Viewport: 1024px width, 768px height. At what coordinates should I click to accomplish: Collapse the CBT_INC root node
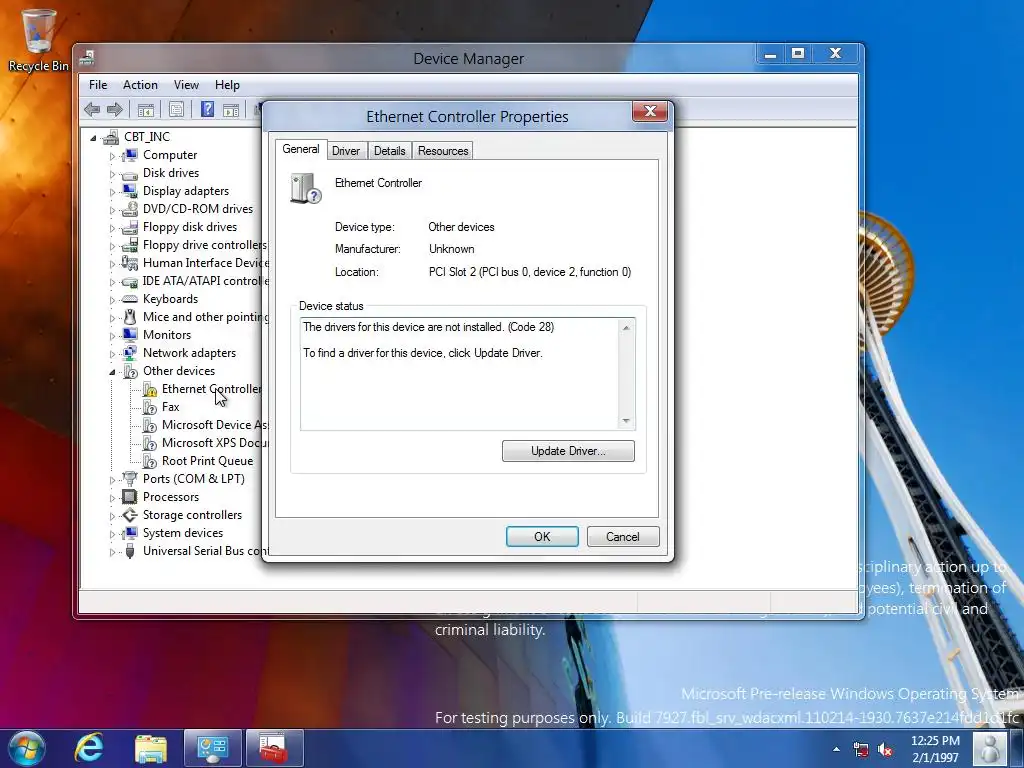tap(93, 138)
